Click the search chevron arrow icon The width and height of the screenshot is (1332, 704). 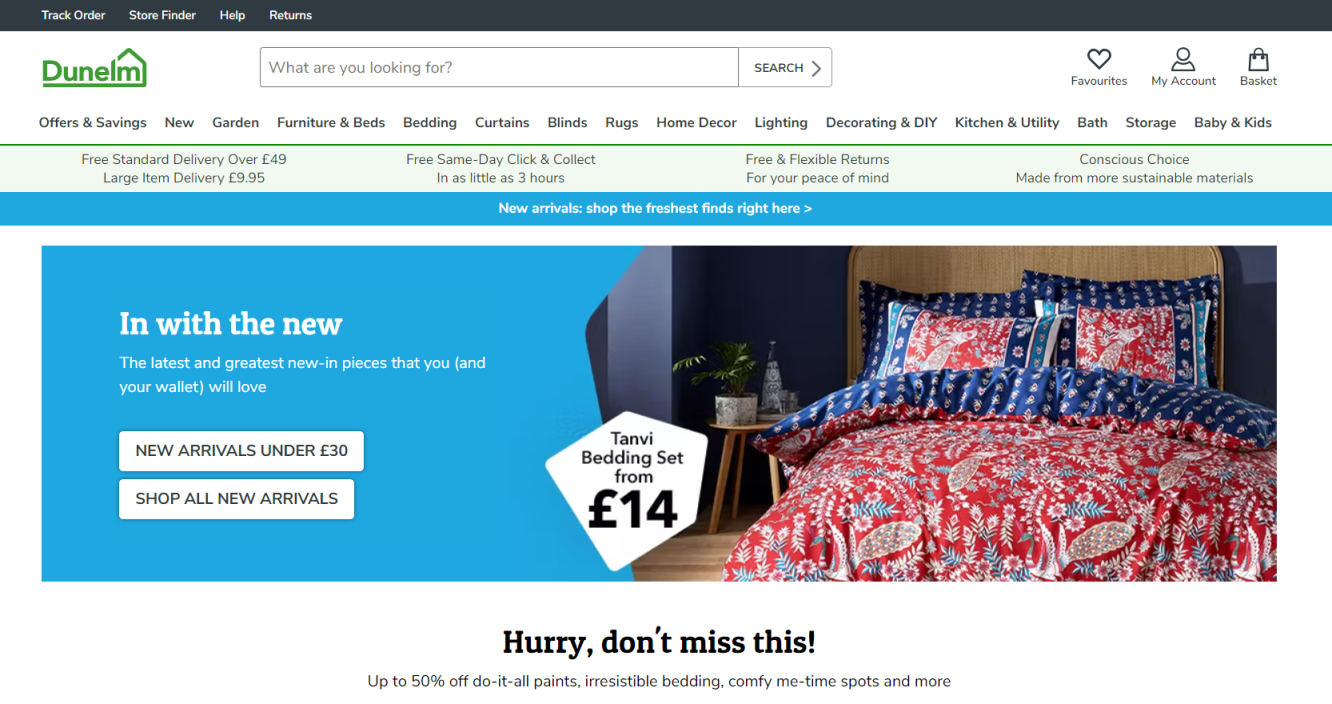(816, 68)
